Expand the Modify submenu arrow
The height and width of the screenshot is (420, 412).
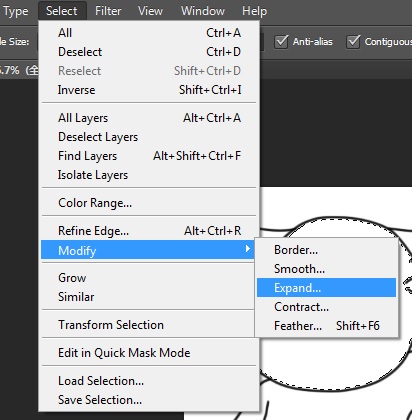[247, 249]
